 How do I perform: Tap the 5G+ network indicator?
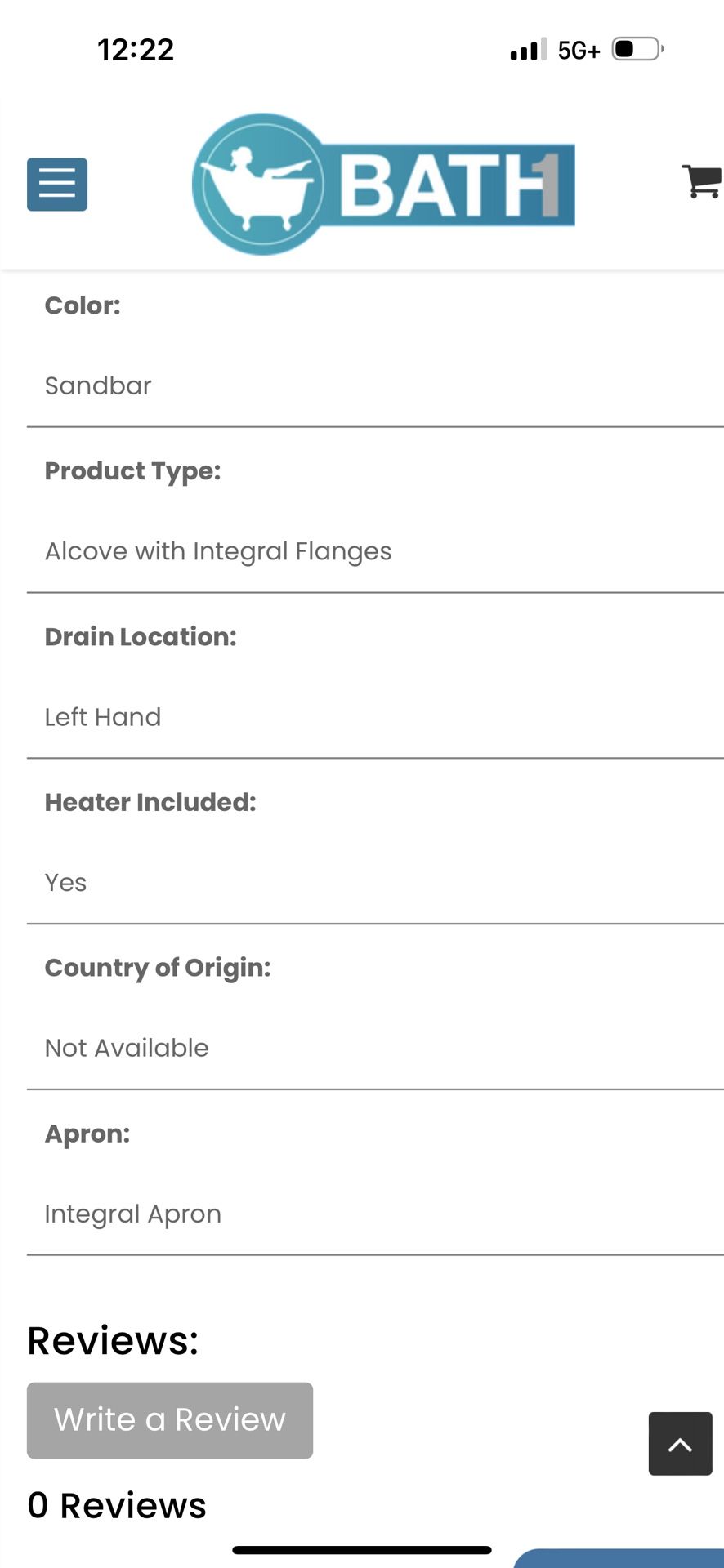pyautogui.click(x=579, y=51)
